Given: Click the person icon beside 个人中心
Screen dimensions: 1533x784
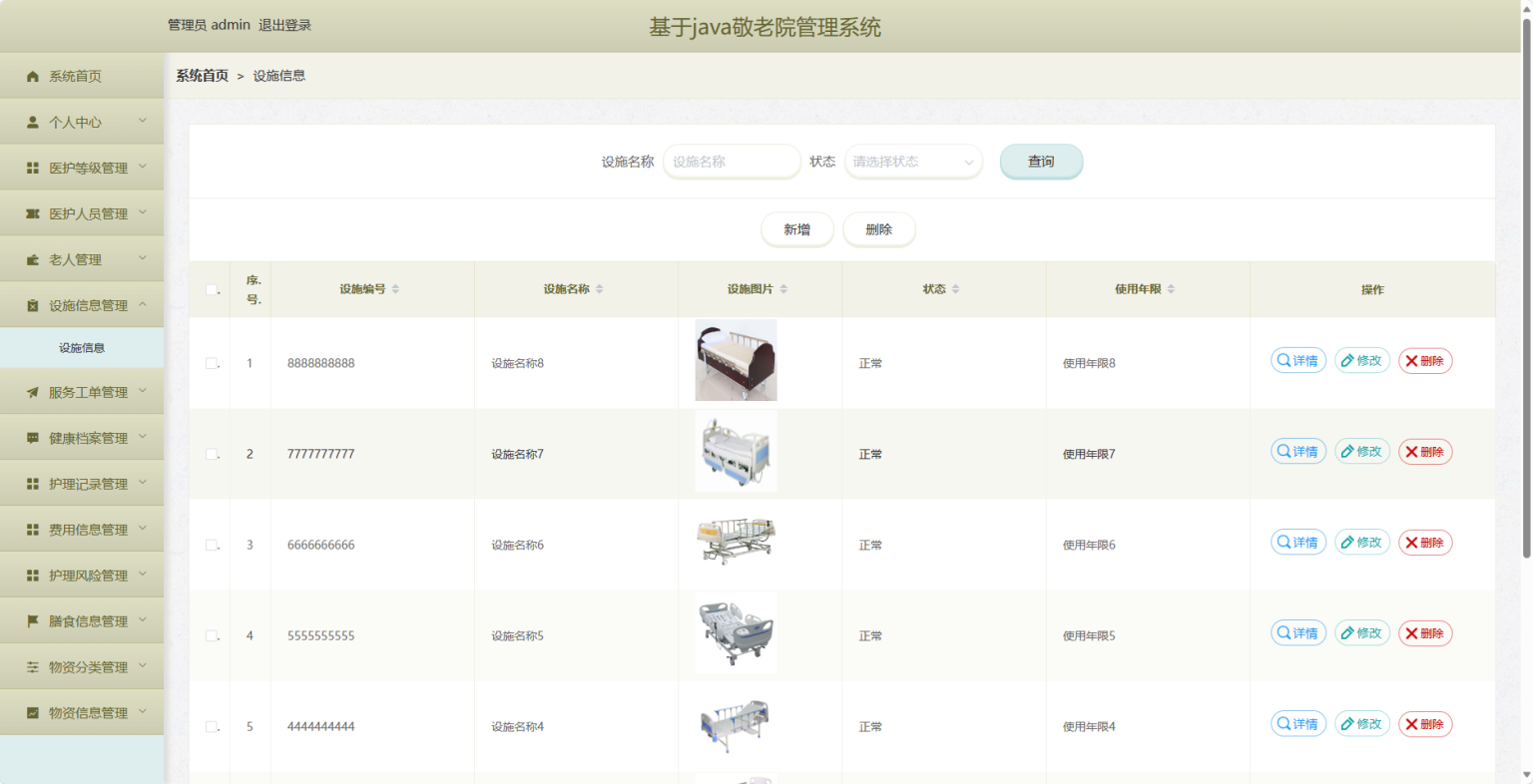Looking at the screenshot, I should [32, 123].
